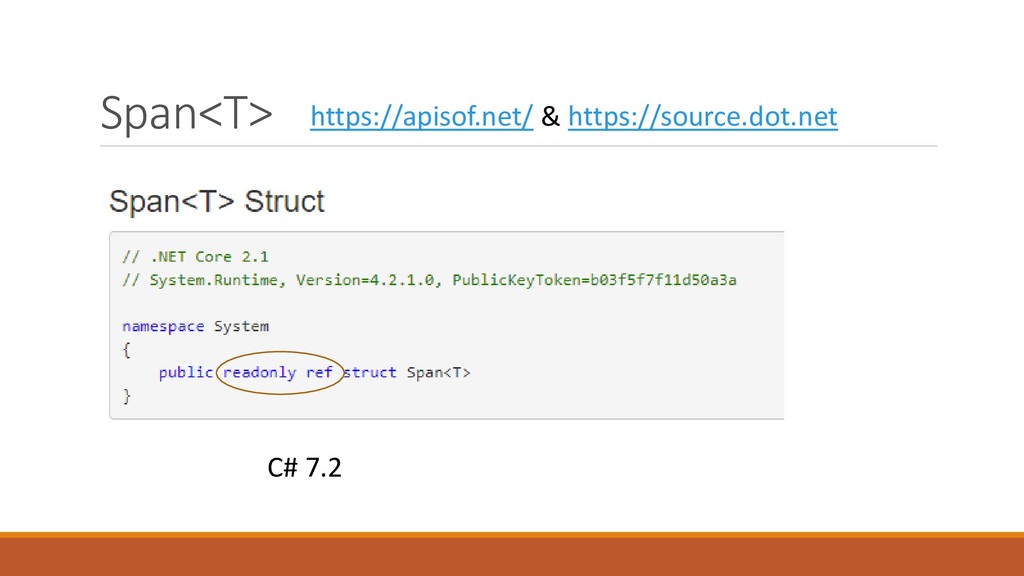Click the 'namespace' keyword

click(x=163, y=326)
